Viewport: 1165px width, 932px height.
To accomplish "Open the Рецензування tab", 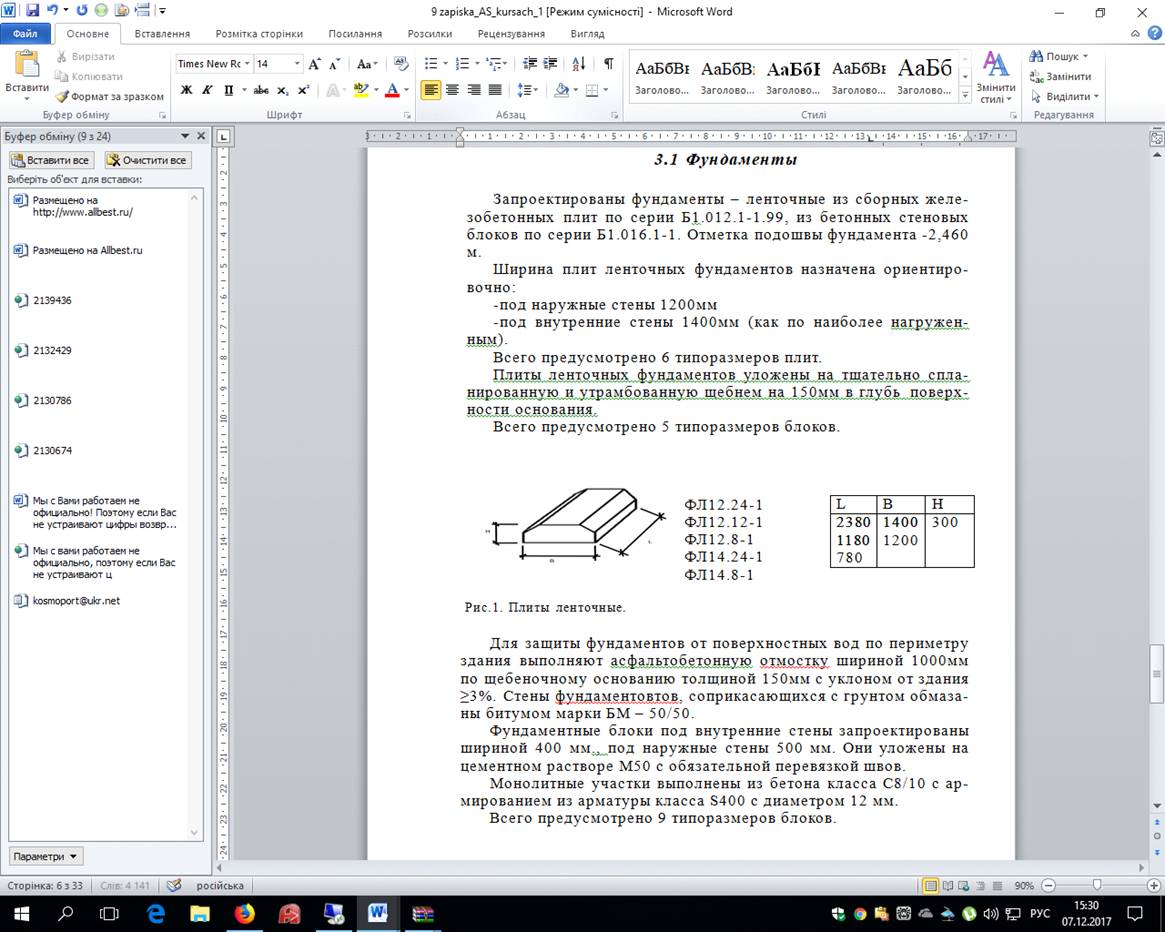I will (x=510, y=34).
